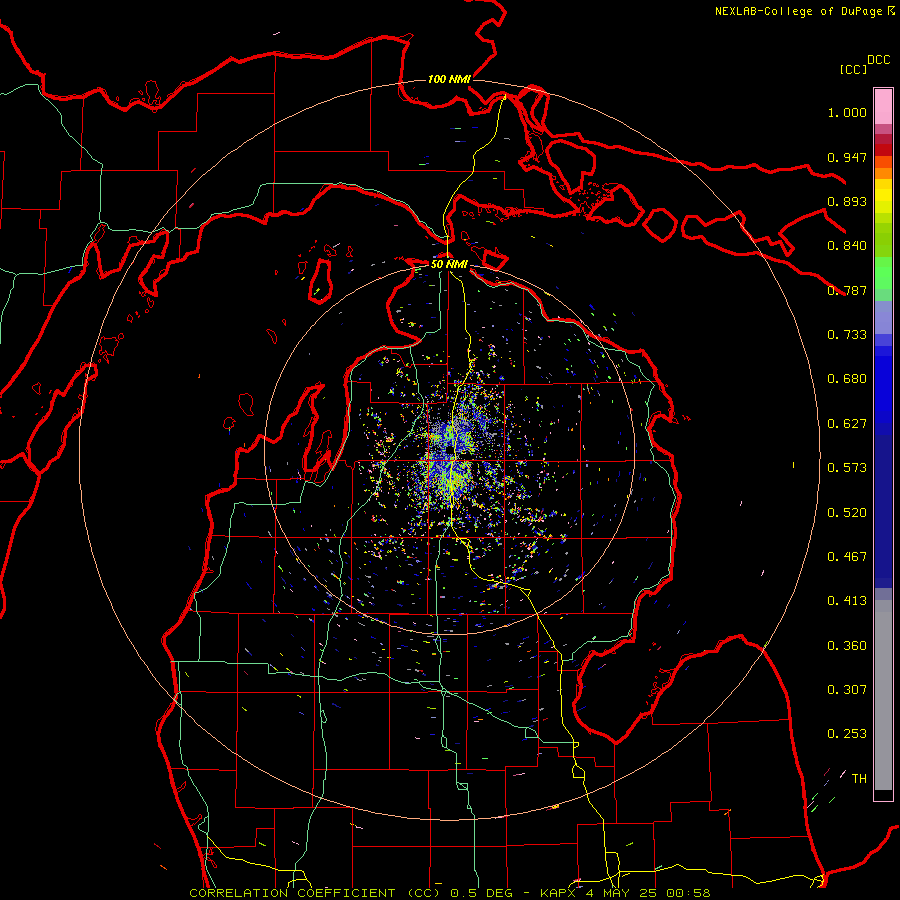Select the 0.947 legend value

[x=847, y=157]
